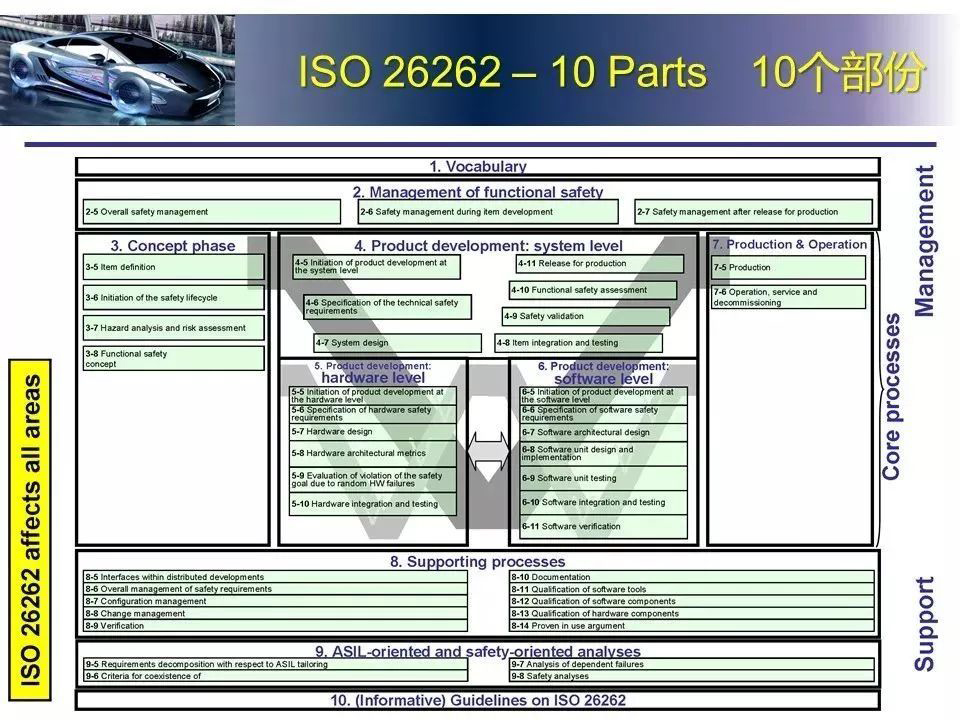
Task: Click the '2. Management of functional safety' header
Action: click(480, 192)
